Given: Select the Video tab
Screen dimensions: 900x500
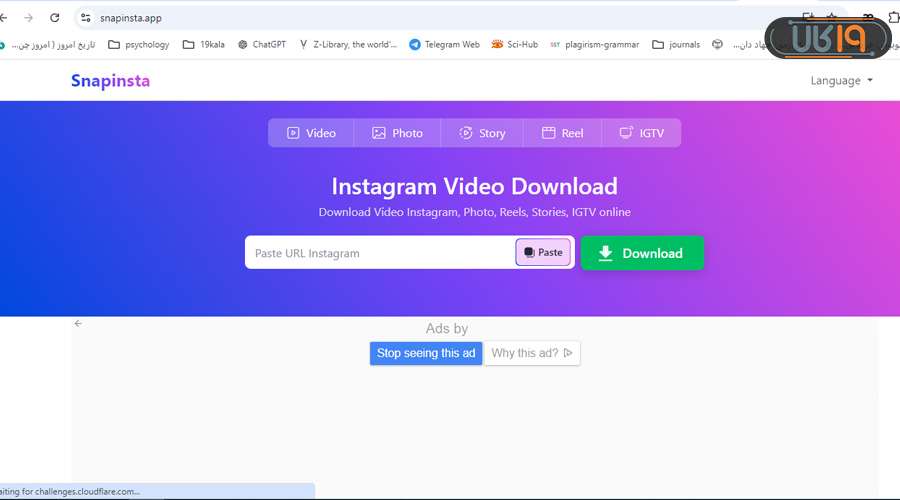Looking at the screenshot, I should (x=311, y=133).
